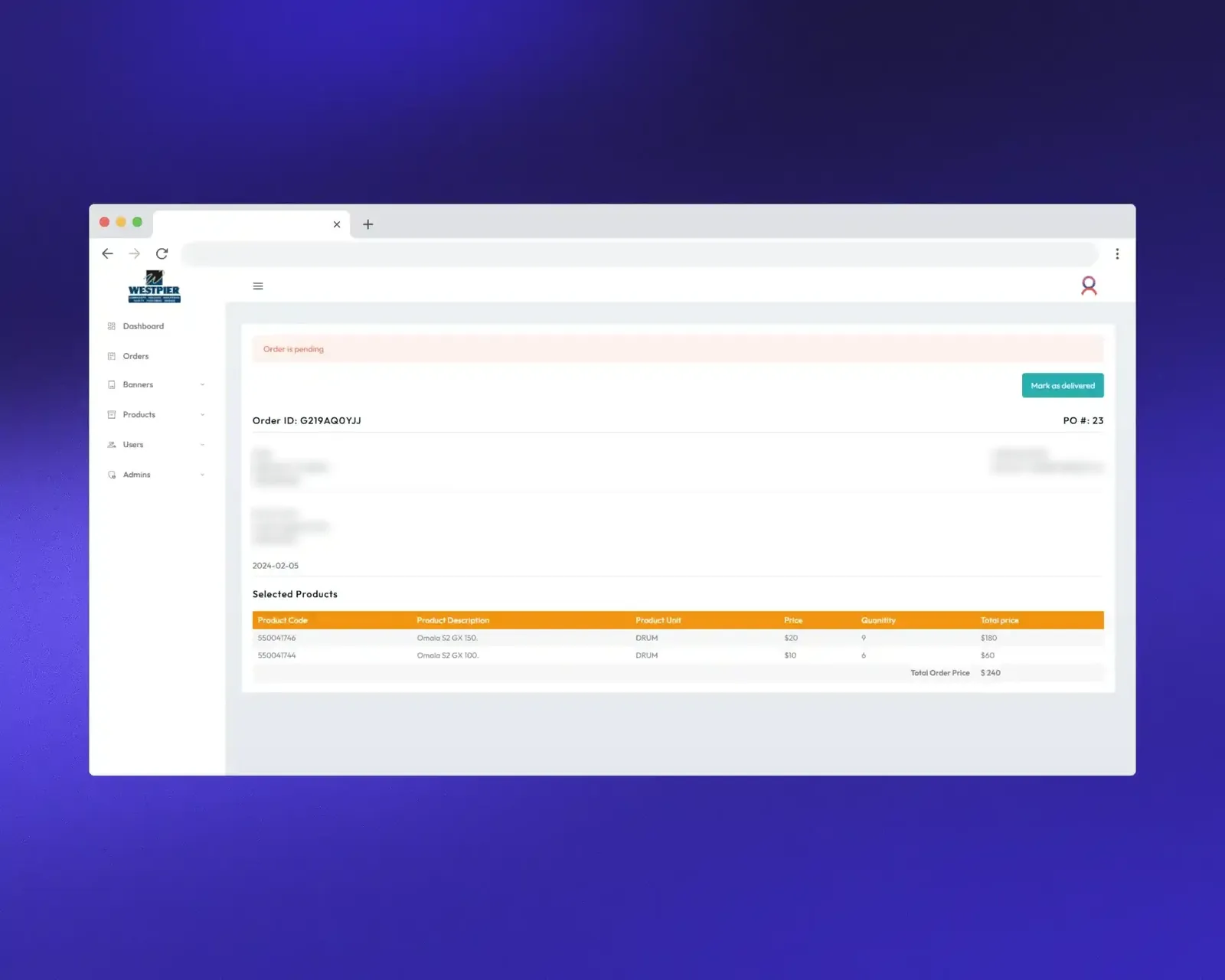Image resolution: width=1225 pixels, height=980 pixels.
Task: Expand the Users chevron
Action: coord(202,445)
